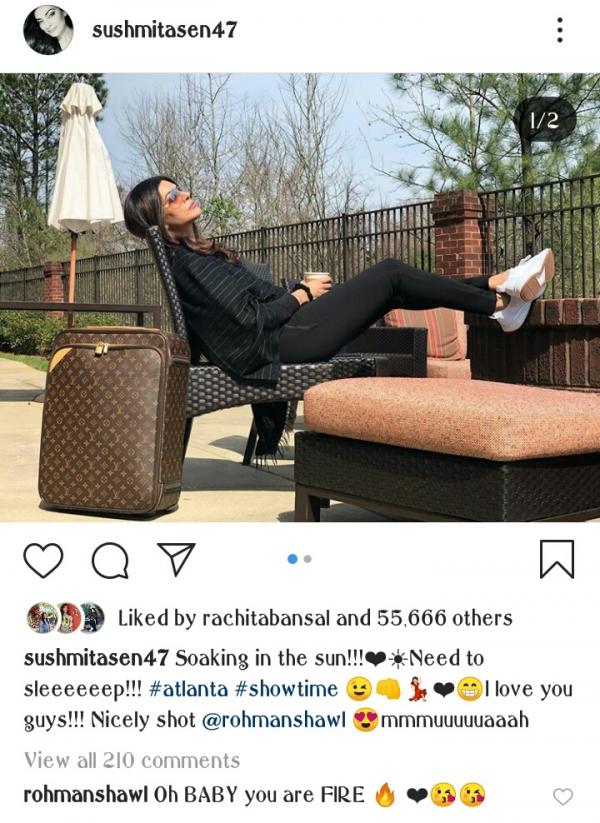View the 55,666 others who liked
The image size is (600, 823).
tap(445, 618)
